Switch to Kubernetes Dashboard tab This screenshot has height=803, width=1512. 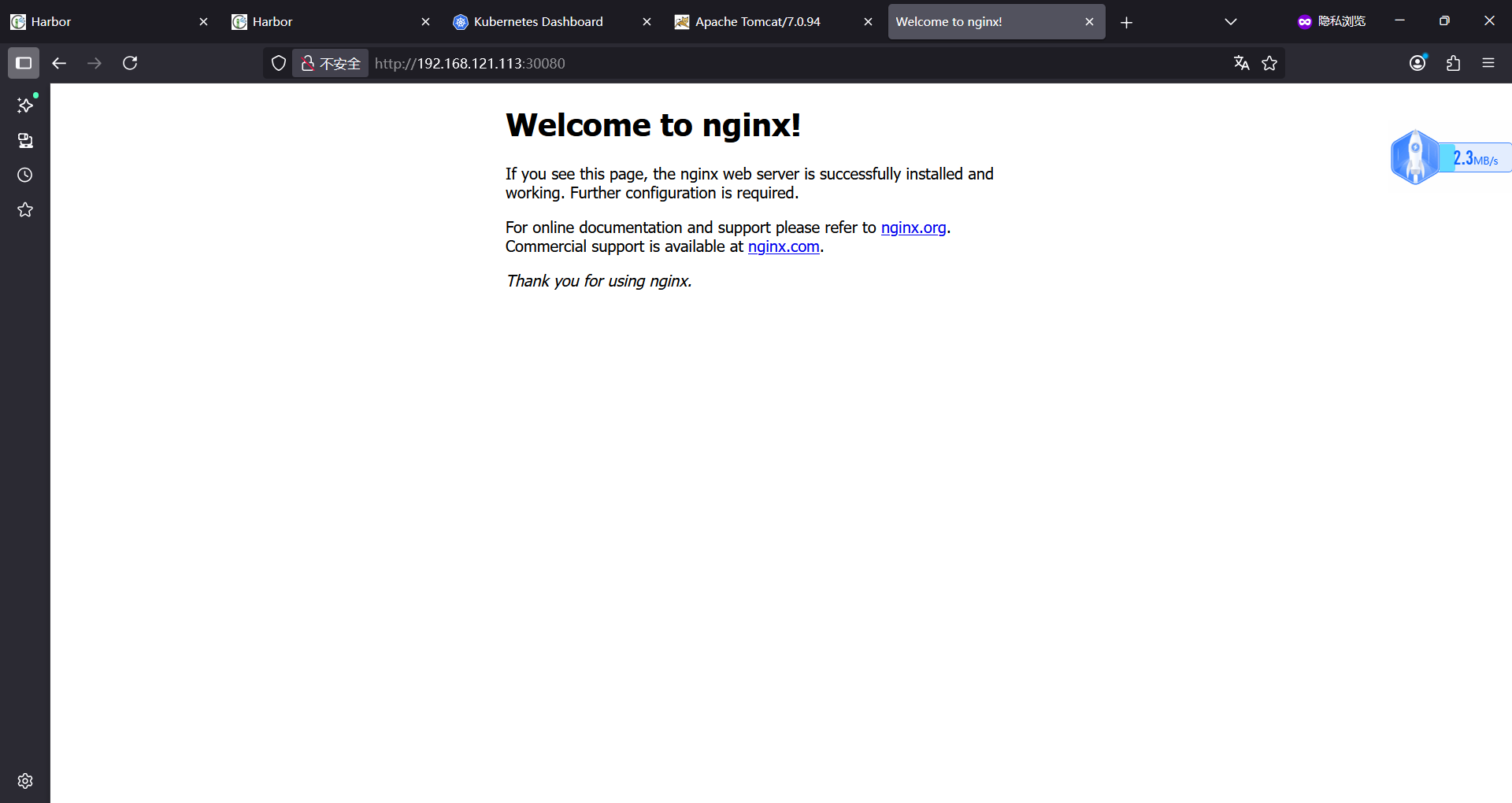553,22
